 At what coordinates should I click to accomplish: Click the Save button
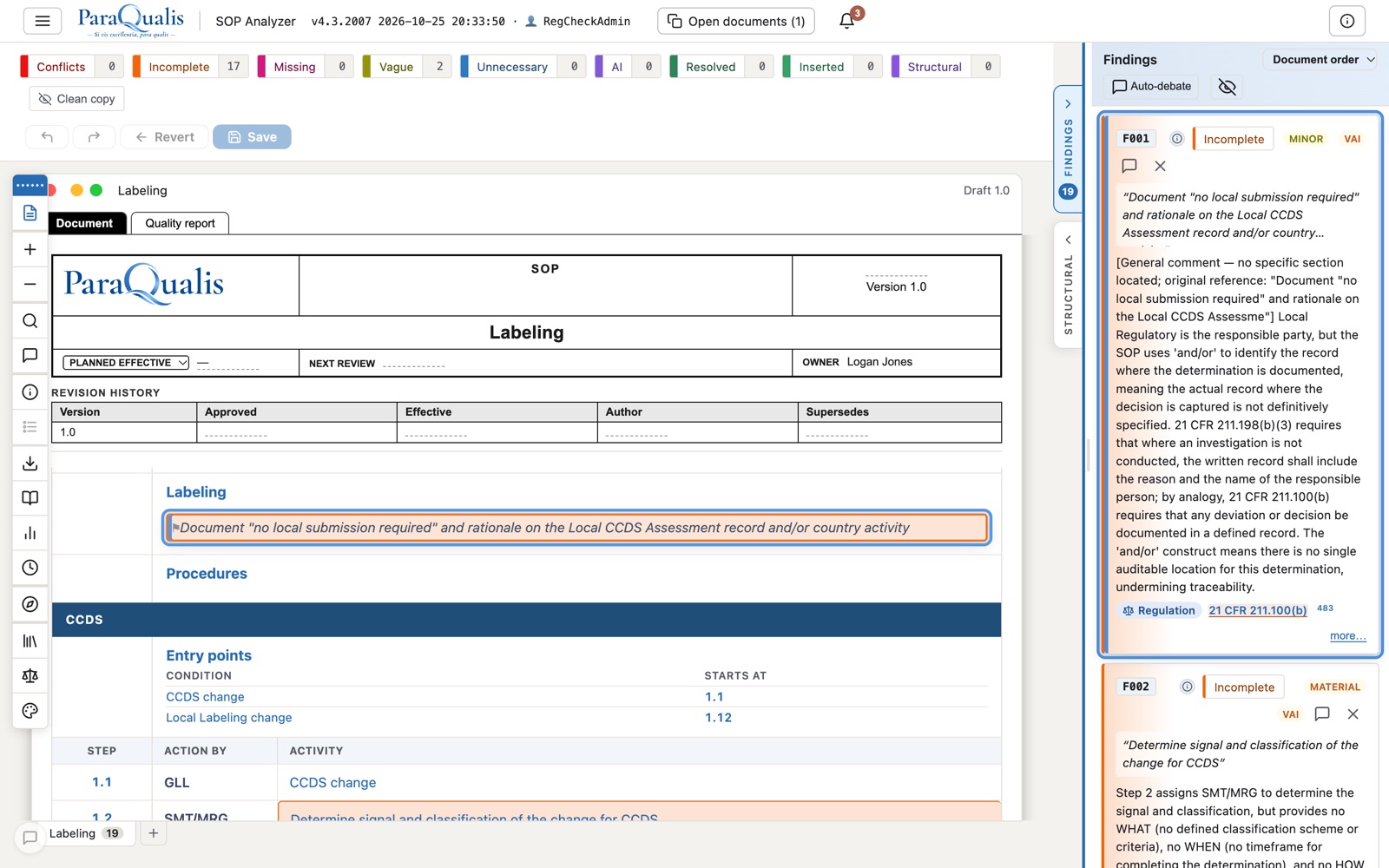[x=252, y=137]
